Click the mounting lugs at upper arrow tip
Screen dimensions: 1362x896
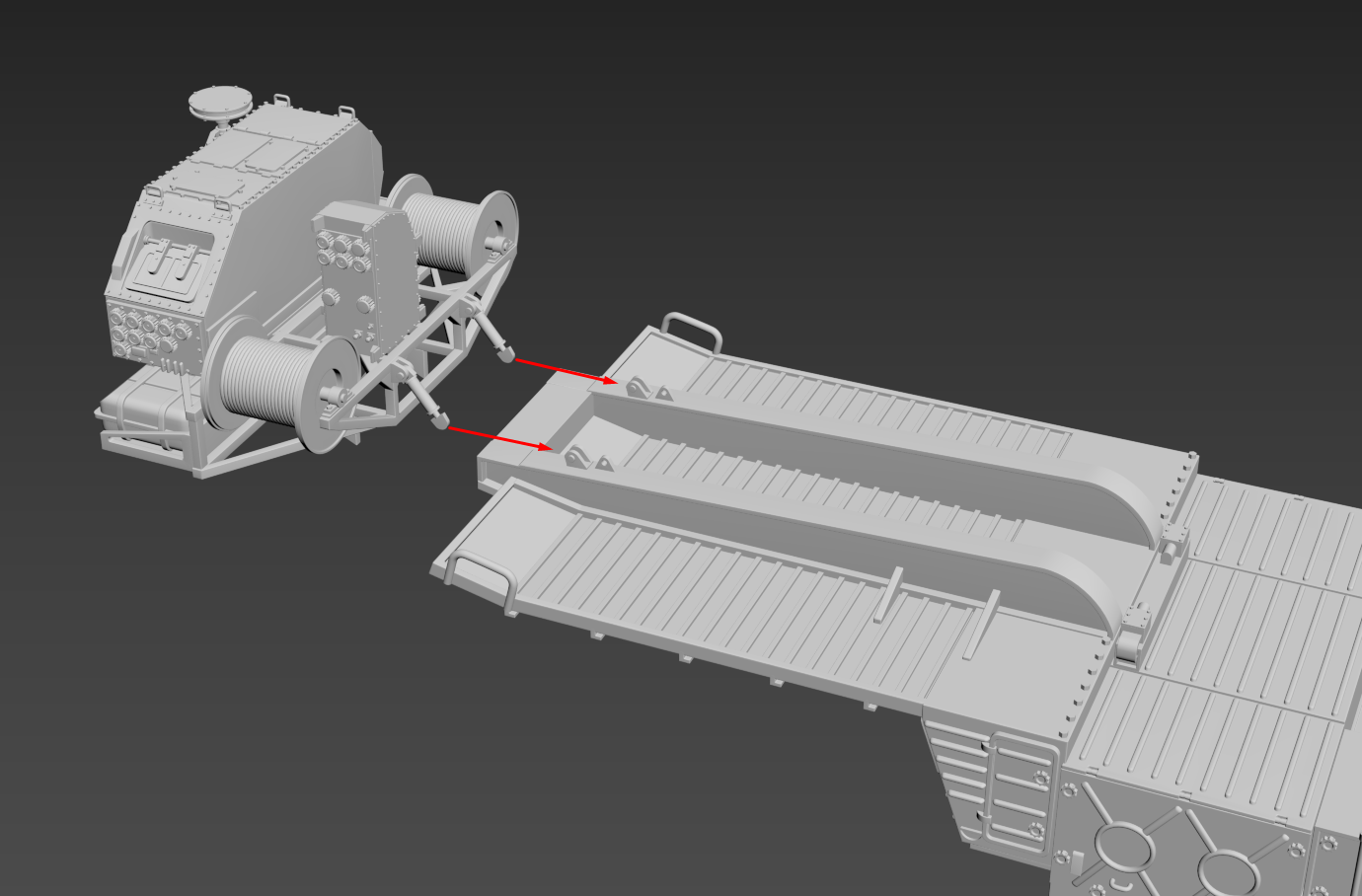pos(646,390)
